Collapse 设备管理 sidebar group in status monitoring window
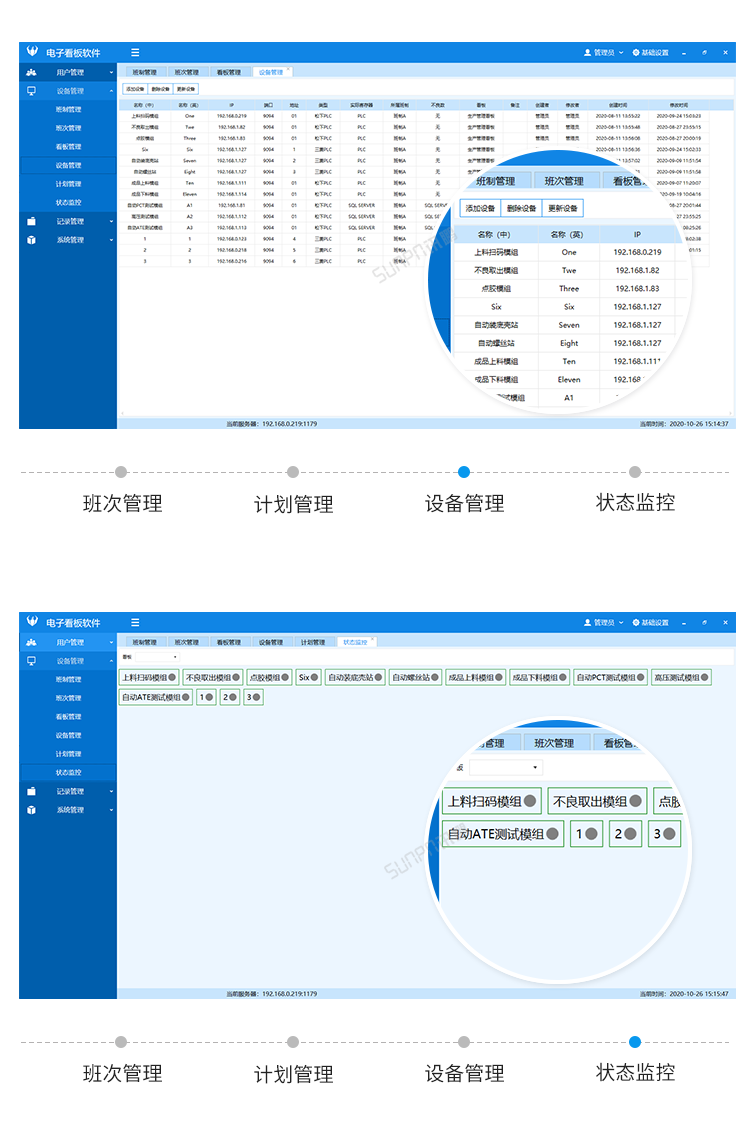 (111, 661)
